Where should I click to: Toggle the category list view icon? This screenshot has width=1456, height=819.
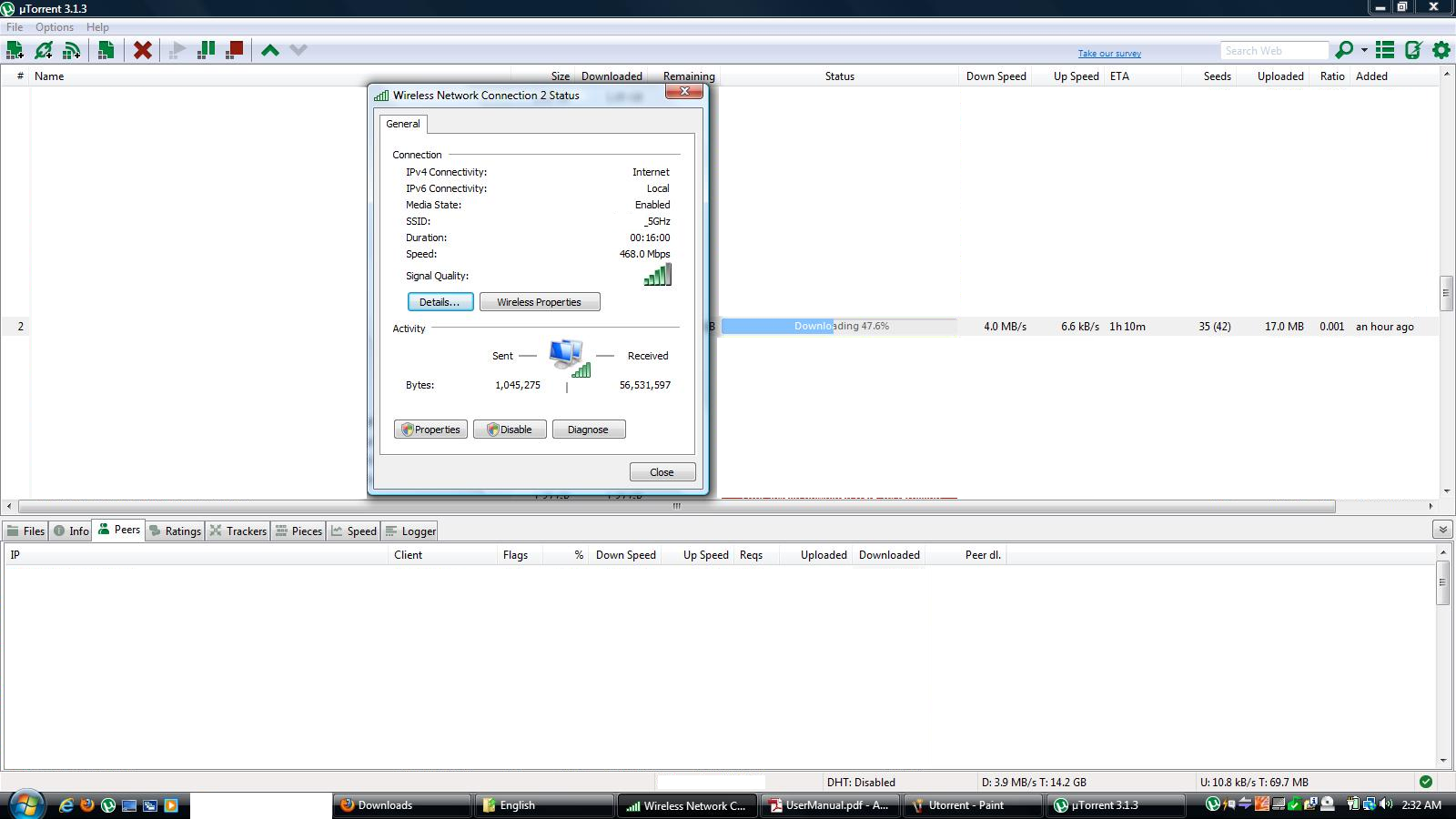(x=1385, y=51)
